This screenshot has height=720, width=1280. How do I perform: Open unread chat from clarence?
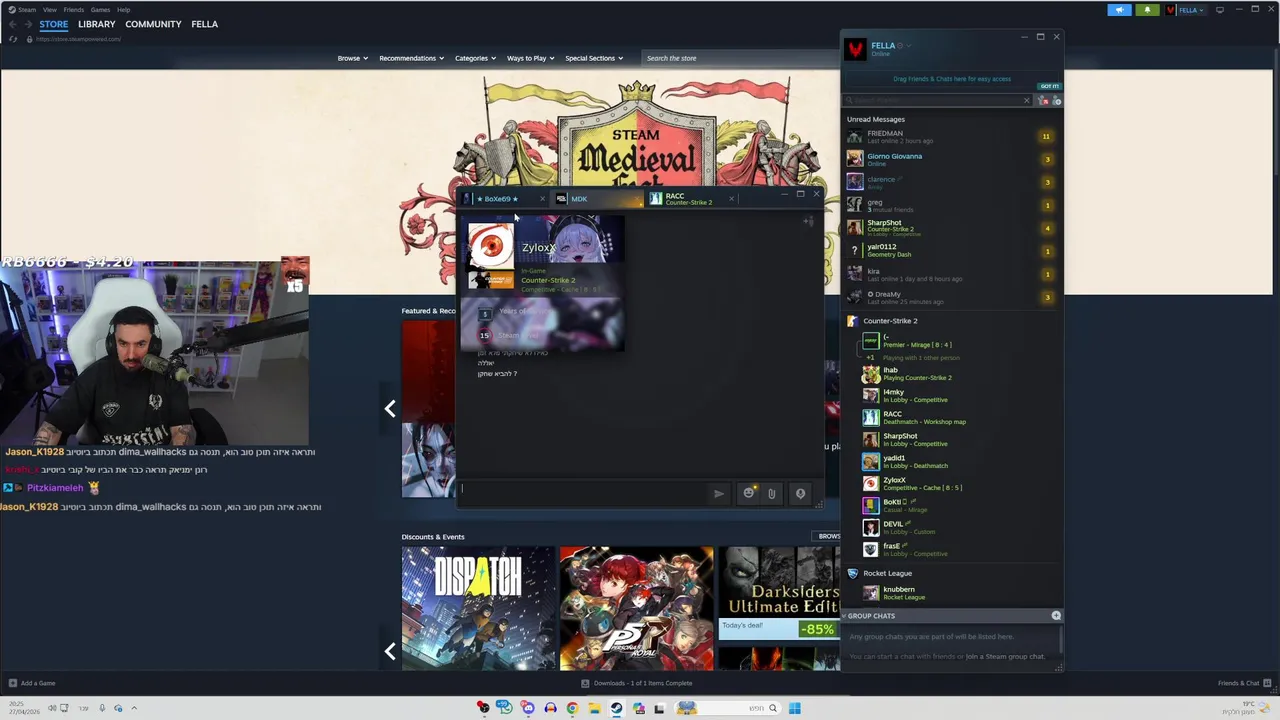(x=953, y=182)
